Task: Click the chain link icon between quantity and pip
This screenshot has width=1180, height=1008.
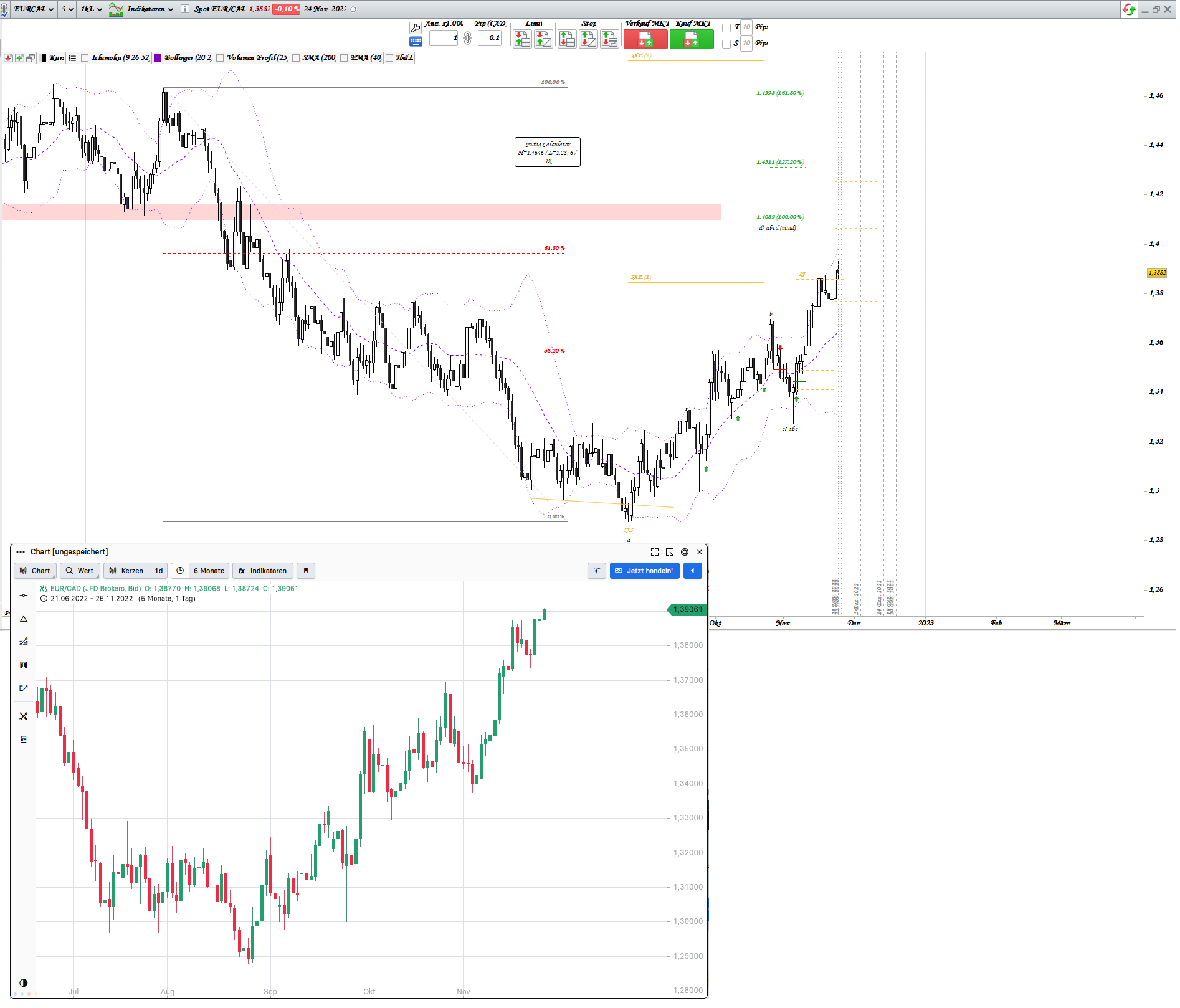Action: (468, 38)
